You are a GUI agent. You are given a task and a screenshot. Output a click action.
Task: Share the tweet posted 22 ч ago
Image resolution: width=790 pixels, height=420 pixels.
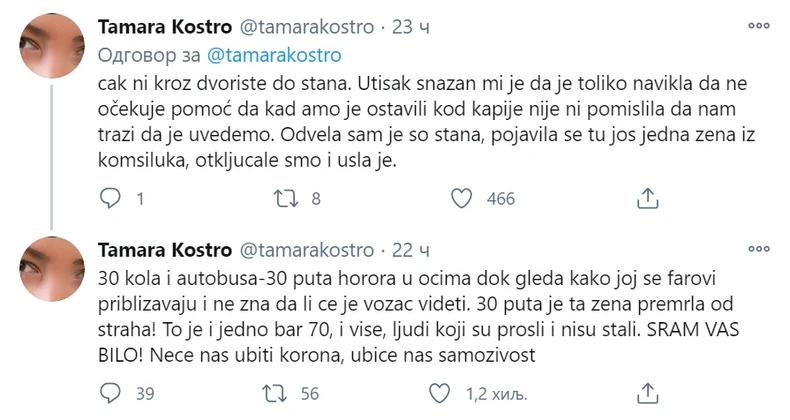click(x=647, y=394)
